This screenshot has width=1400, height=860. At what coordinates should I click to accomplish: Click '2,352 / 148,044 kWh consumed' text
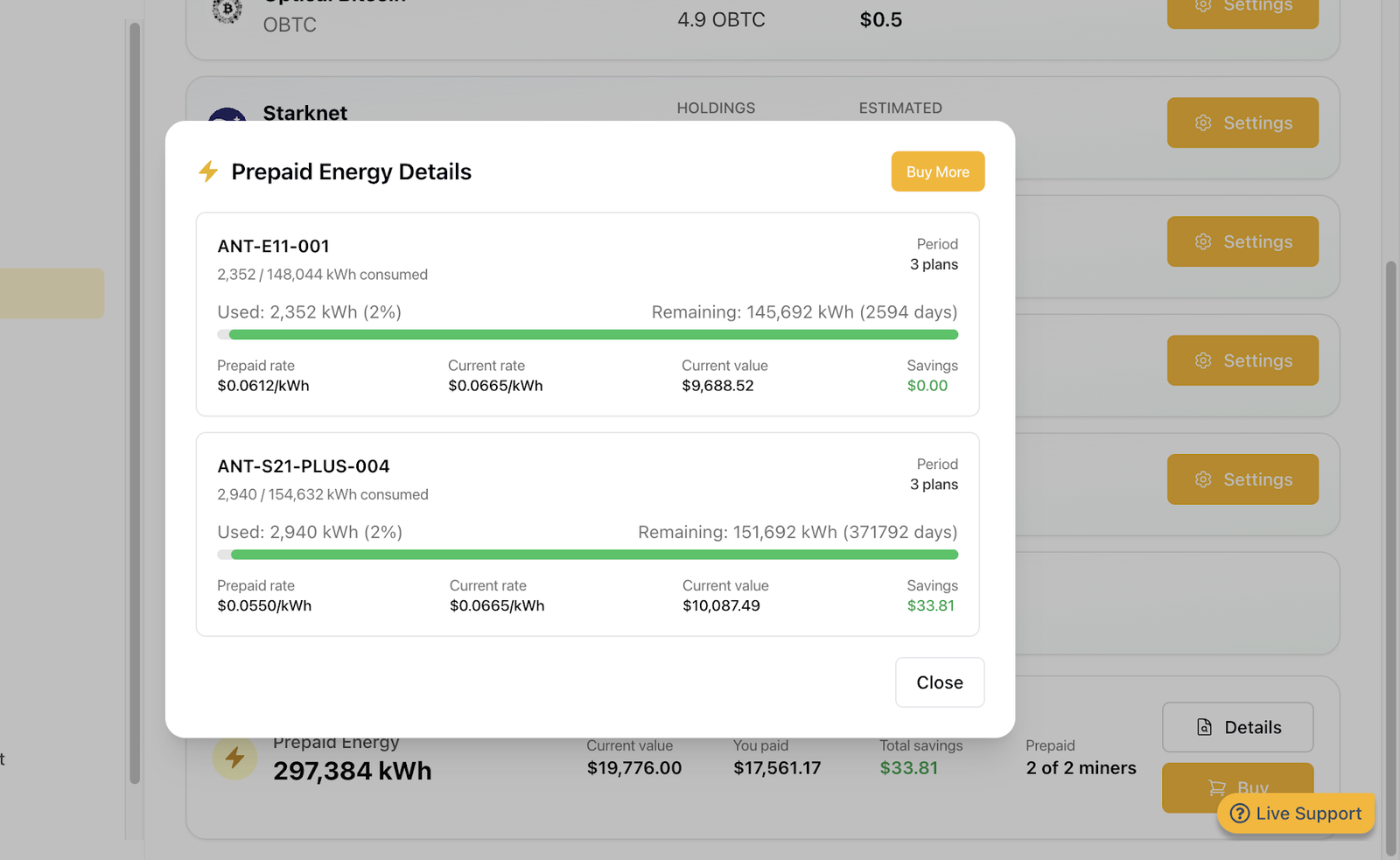[322, 275]
